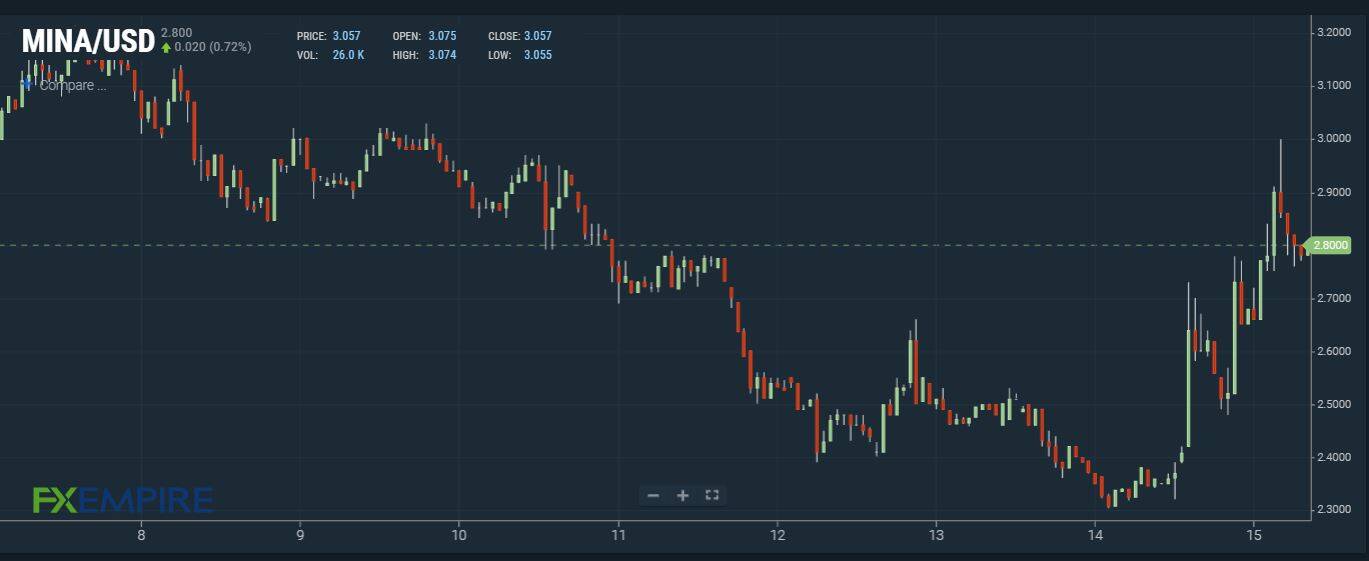Select the VOL value 26.0 K
Screen dimensions: 1369x561
point(348,55)
